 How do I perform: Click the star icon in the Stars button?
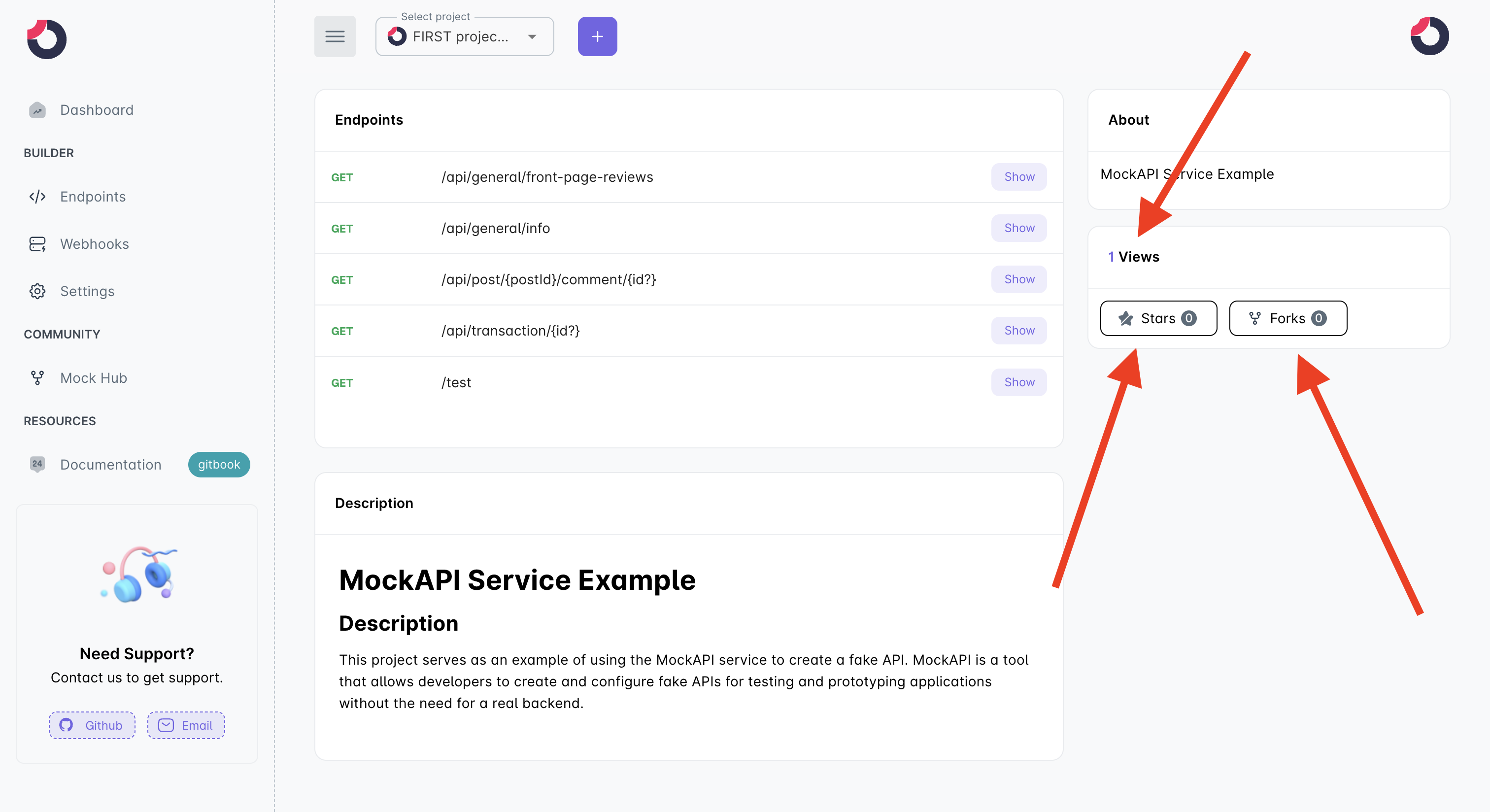click(1125, 318)
